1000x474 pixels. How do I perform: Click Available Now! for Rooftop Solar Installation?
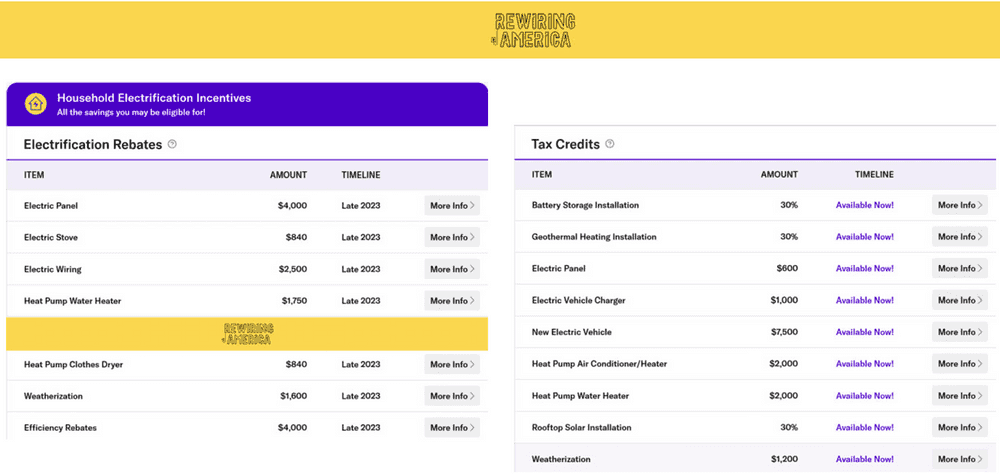click(x=865, y=427)
